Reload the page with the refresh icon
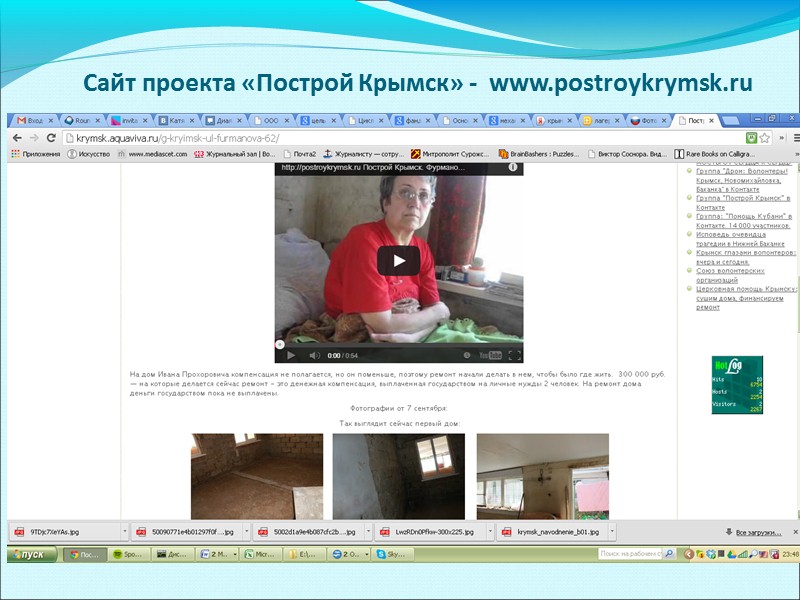This screenshot has height=600, width=800. coord(51,138)
